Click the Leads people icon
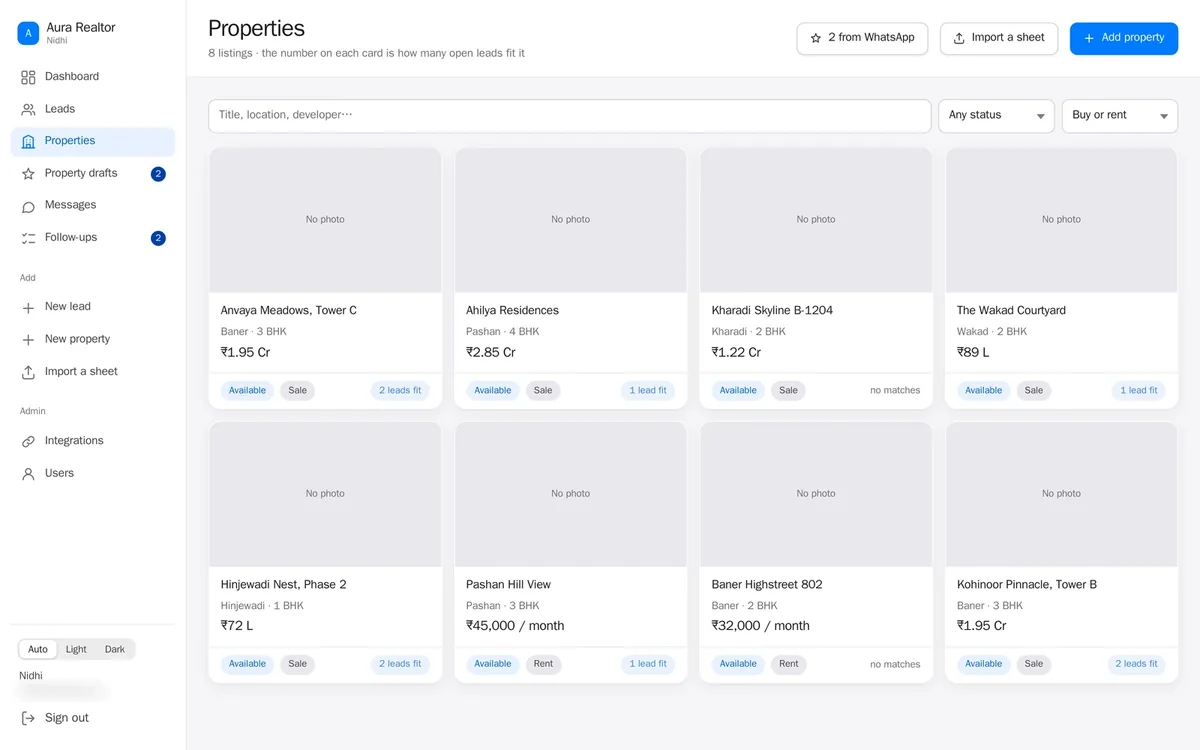The width and height of the screenshot is (1200, 750). (x=28, y=109)
